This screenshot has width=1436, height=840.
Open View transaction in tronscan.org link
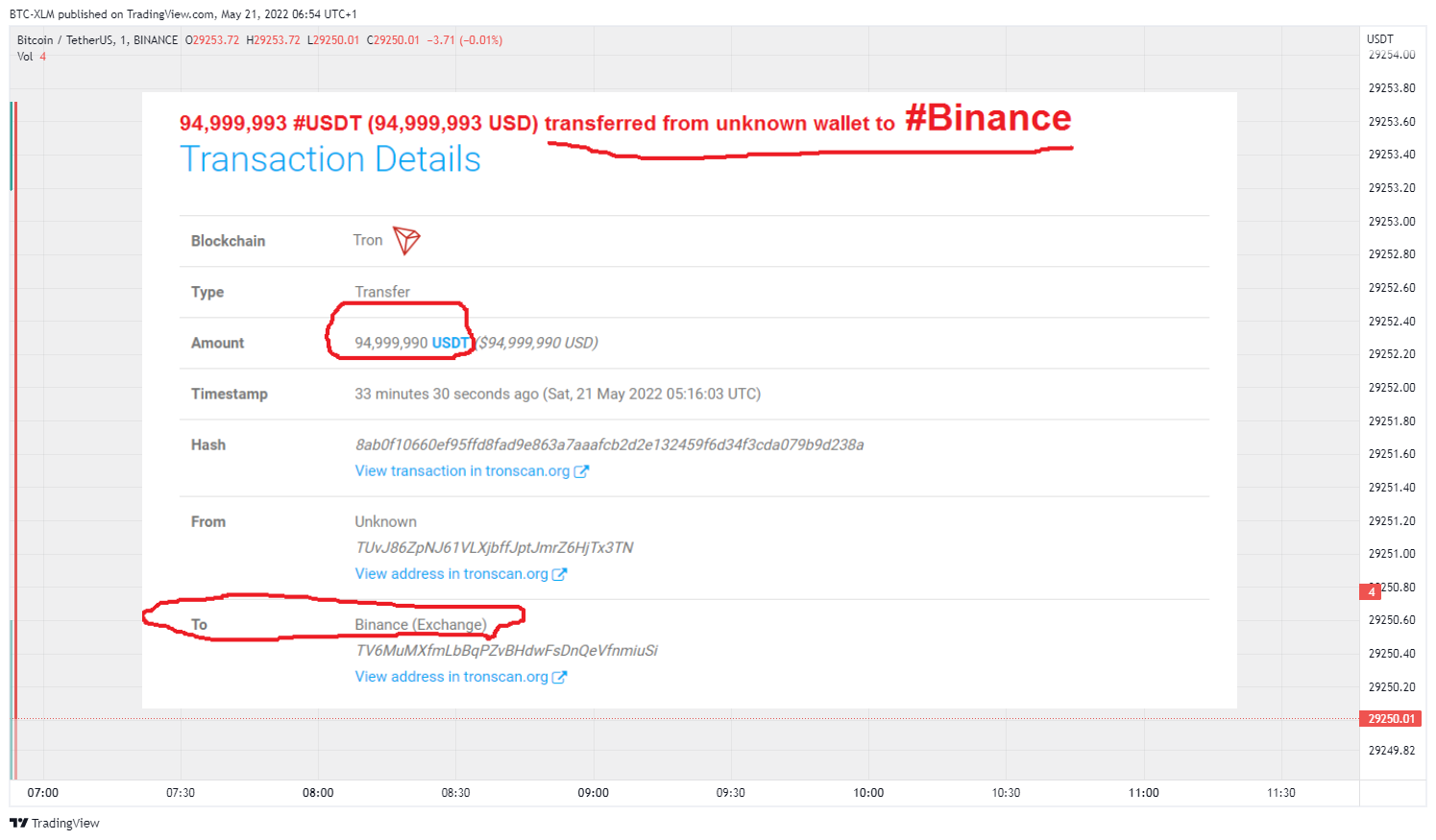click(462, 471)
